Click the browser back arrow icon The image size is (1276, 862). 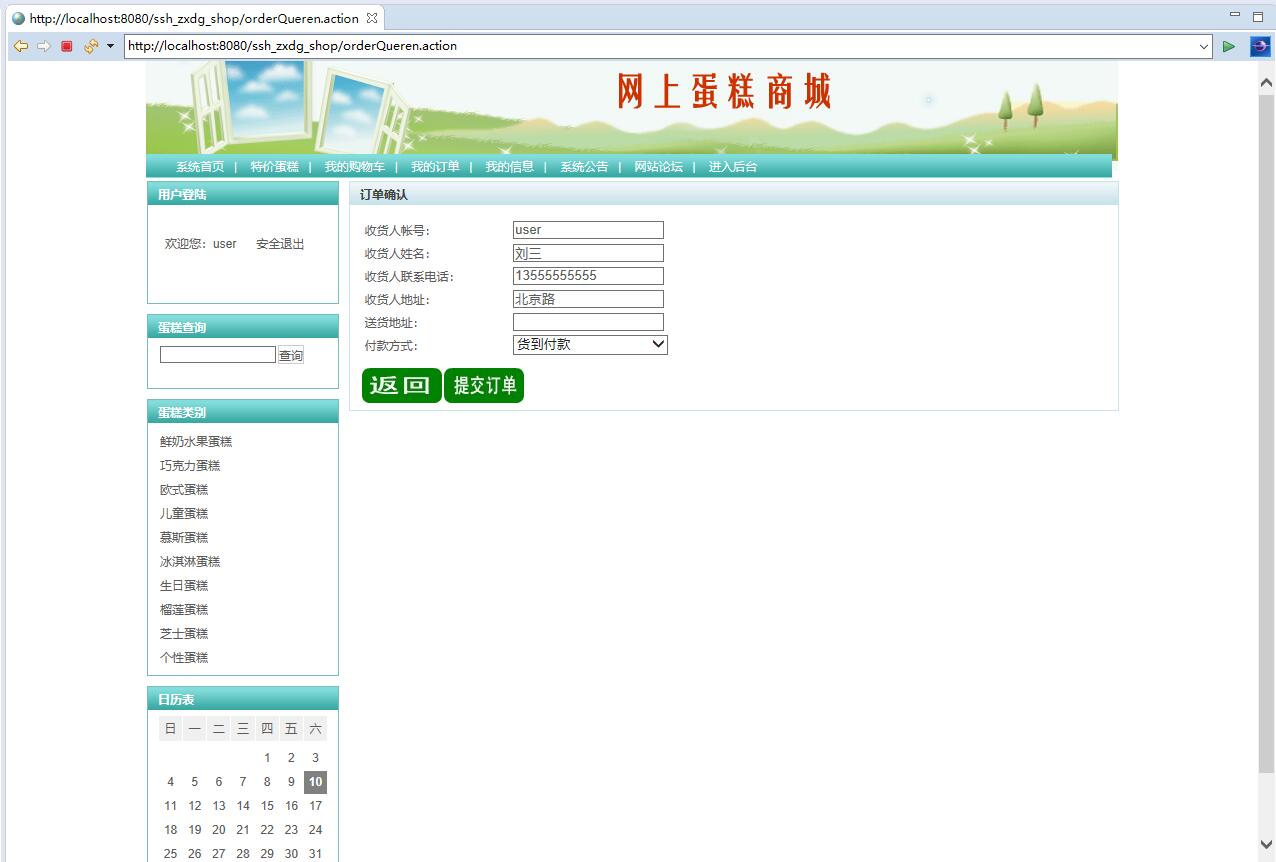click(x=20, y=46)
